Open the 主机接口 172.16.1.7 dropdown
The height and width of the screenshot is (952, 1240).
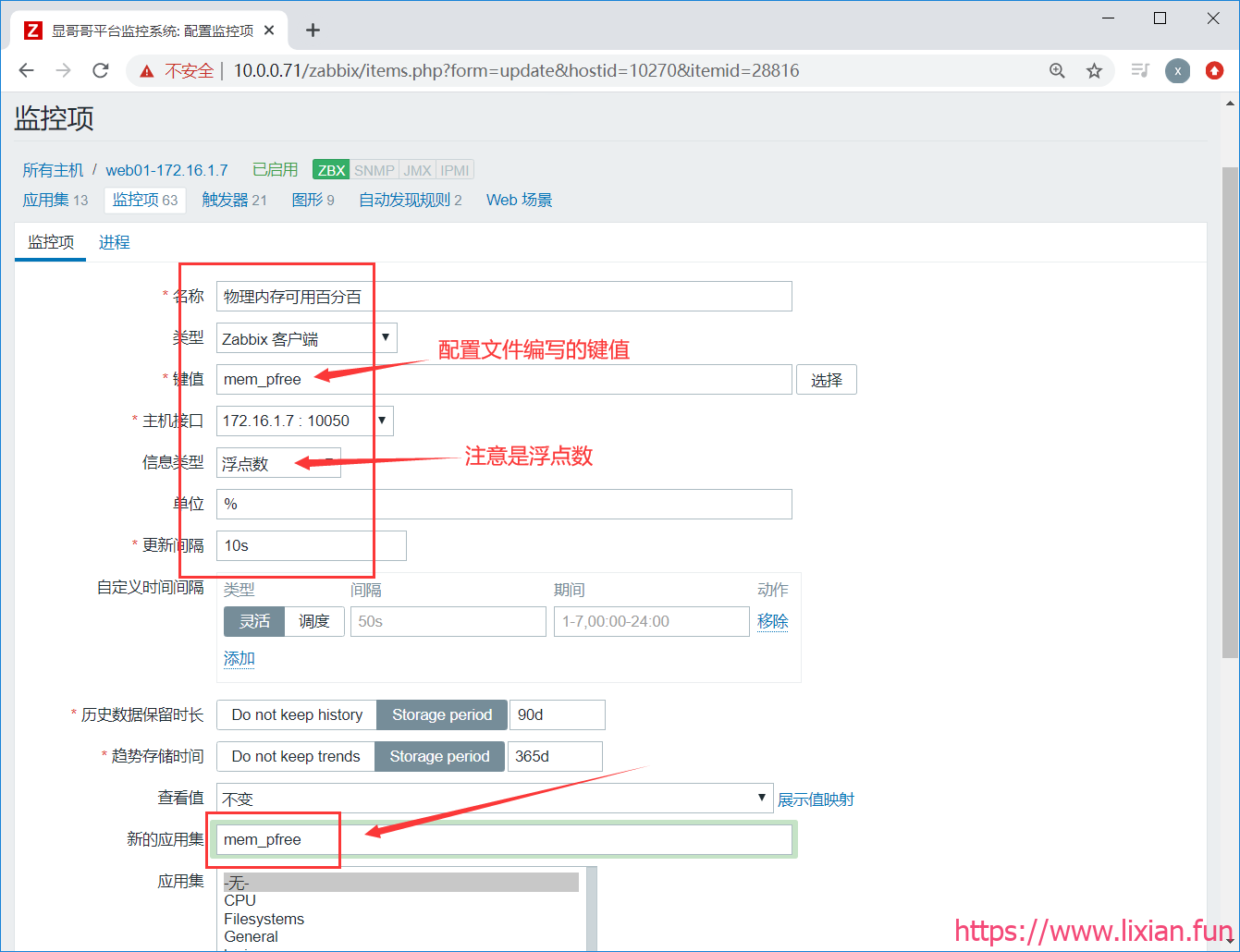(x=305, y=421)
